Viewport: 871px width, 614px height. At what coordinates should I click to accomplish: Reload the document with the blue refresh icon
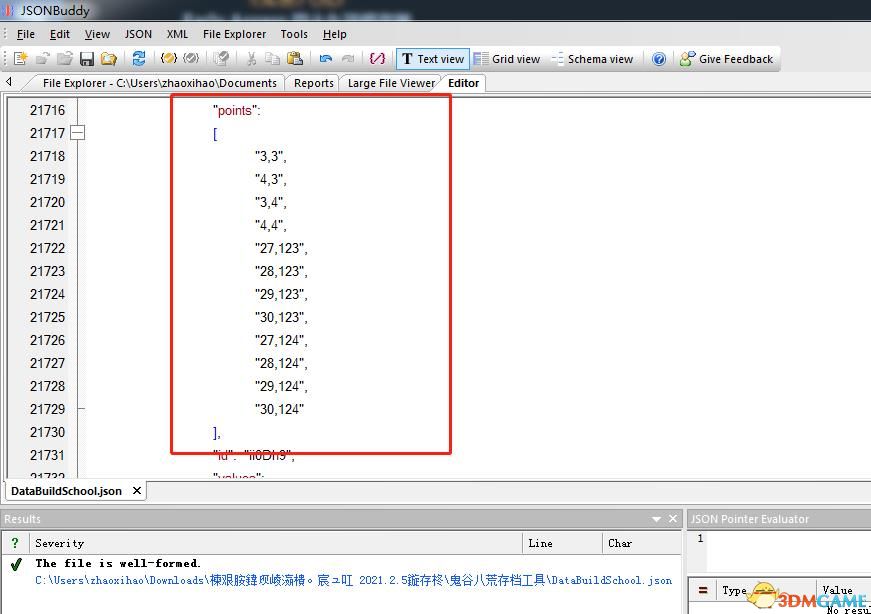139,58
